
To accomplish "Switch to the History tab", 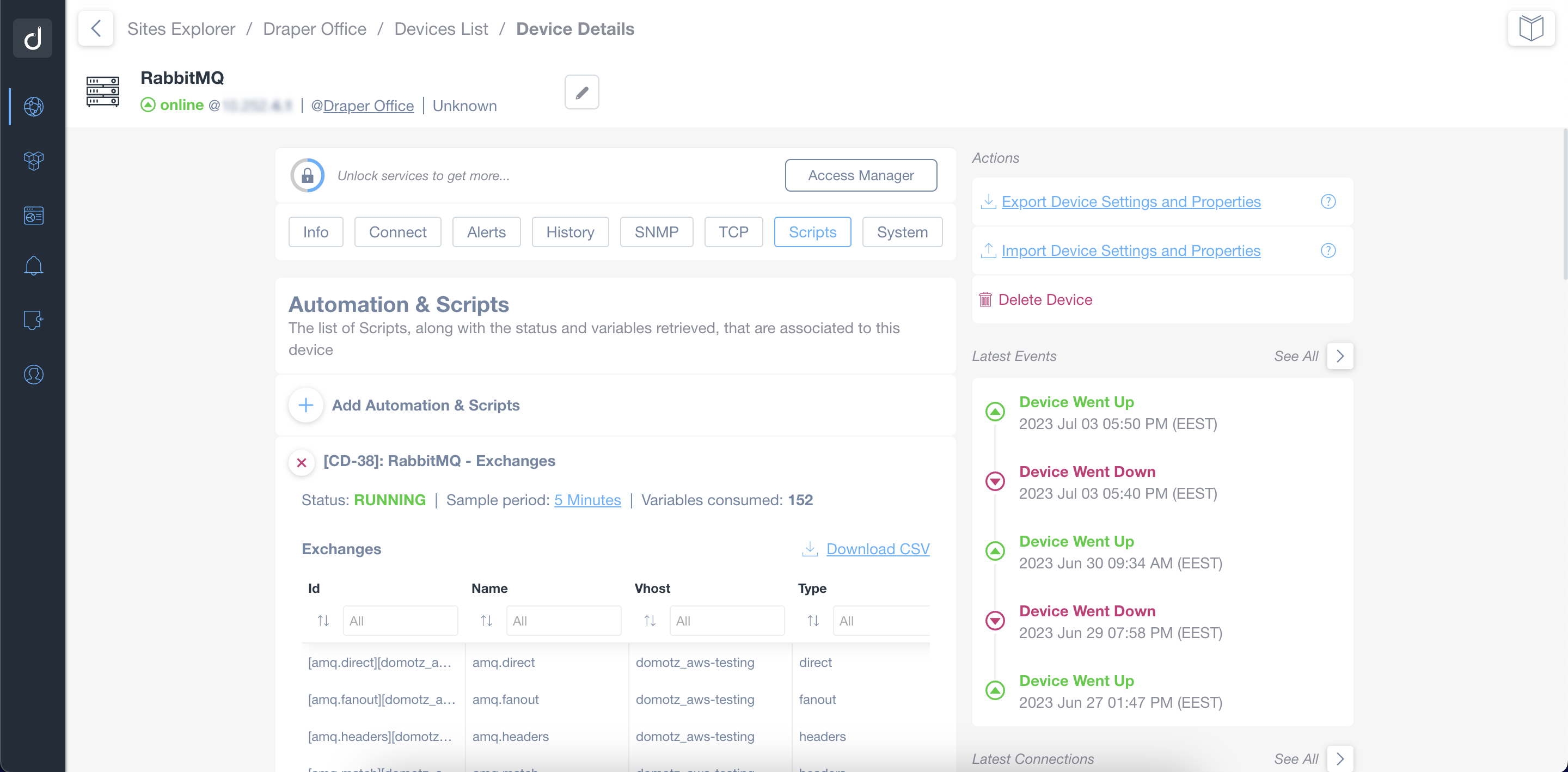I will [x=569, y=232].
